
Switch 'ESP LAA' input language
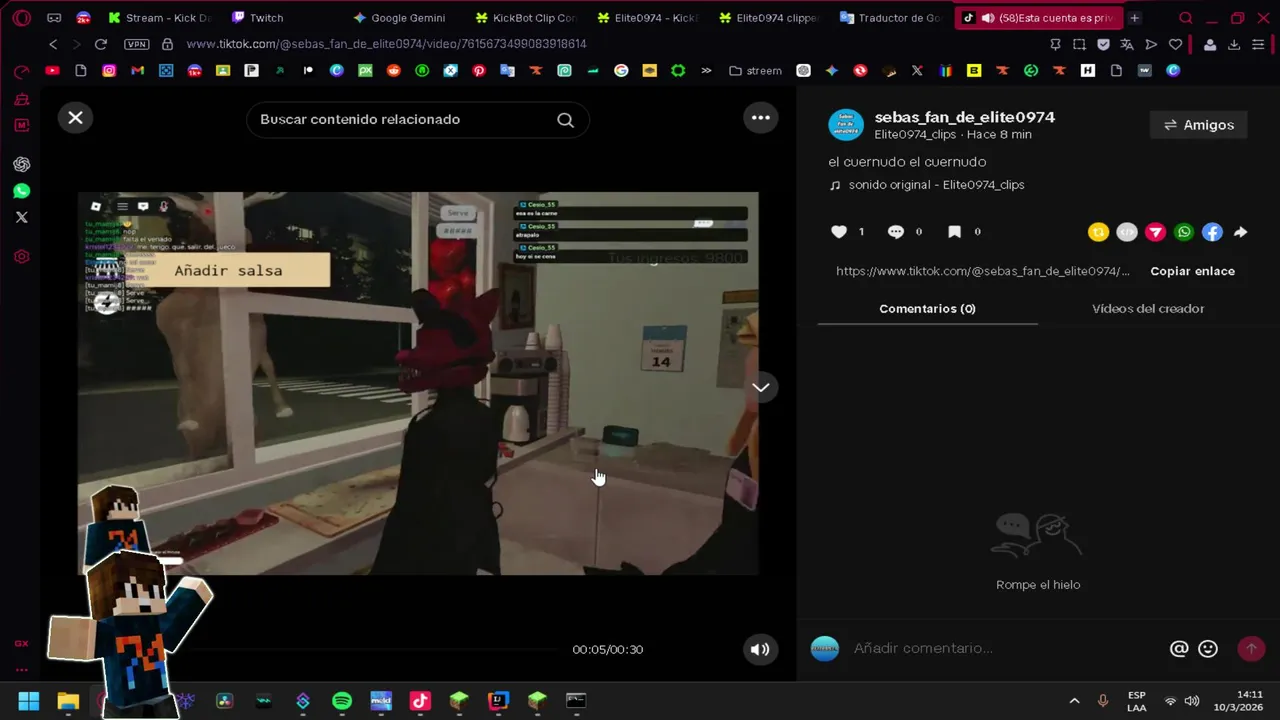click(x=1136, y=701)
